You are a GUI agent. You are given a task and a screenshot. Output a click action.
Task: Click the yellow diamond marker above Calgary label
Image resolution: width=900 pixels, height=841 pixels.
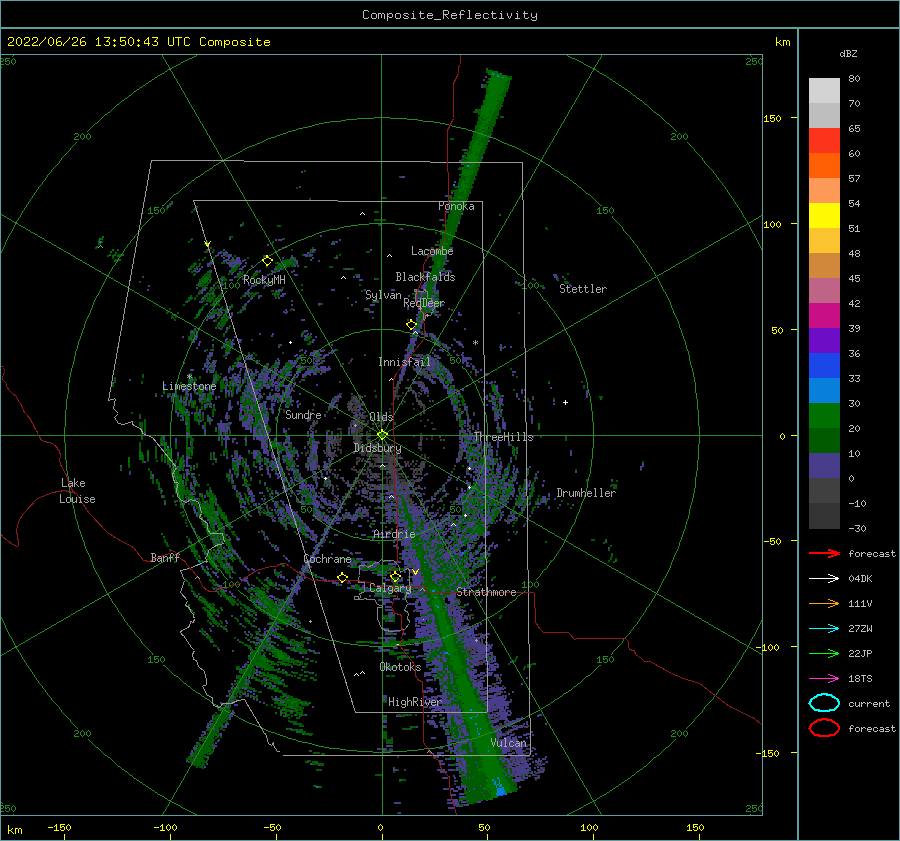(x=395, y=576)
